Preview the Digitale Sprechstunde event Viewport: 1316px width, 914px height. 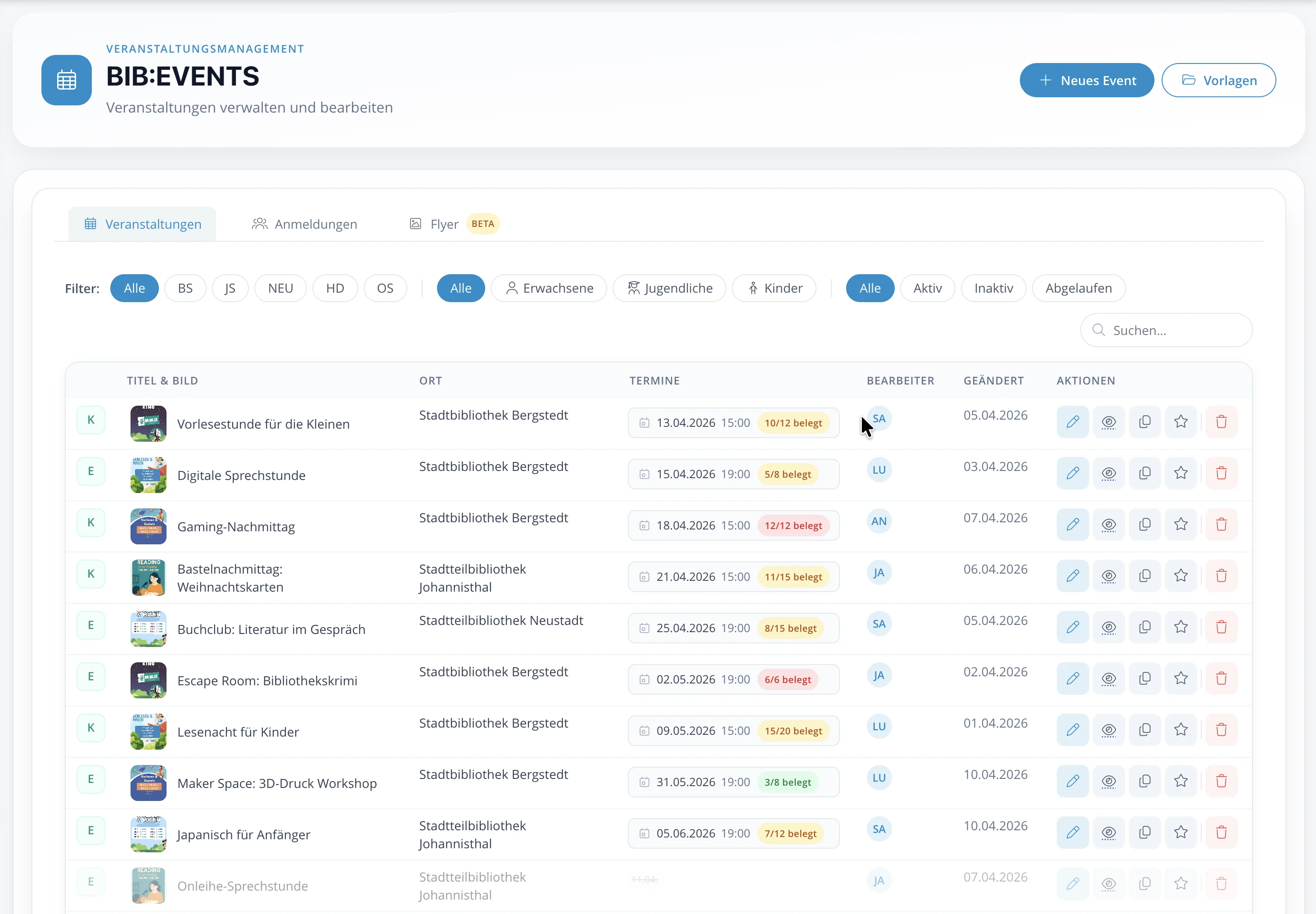[1109, 473]
